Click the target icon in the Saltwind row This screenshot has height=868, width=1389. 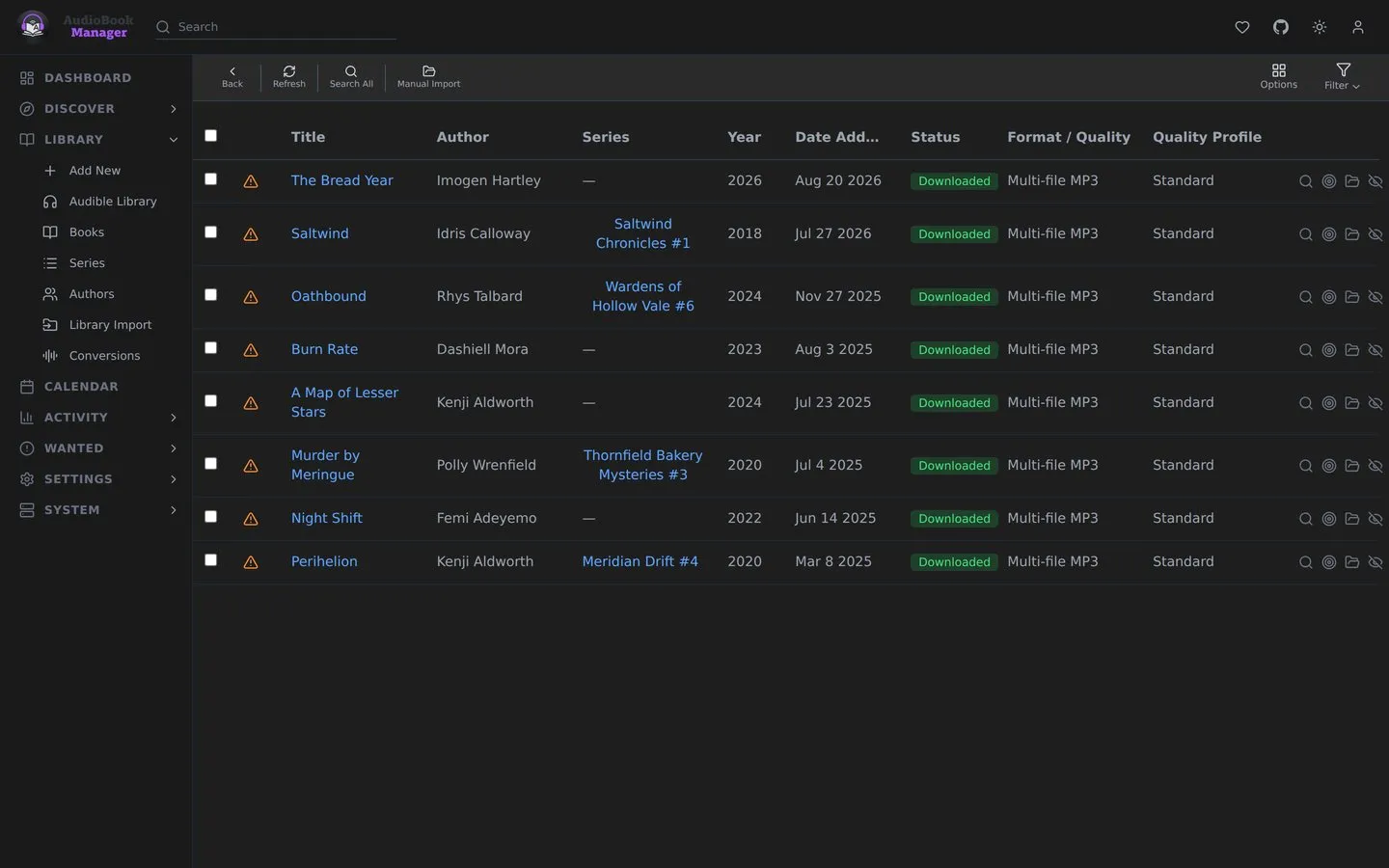1328,234
